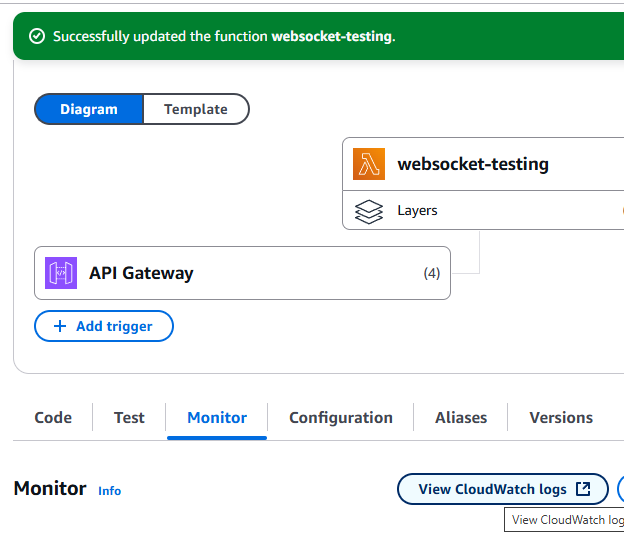The image size is (624, 546).
Task: Click the Add trigger button
Action: (x=104, y=326)
